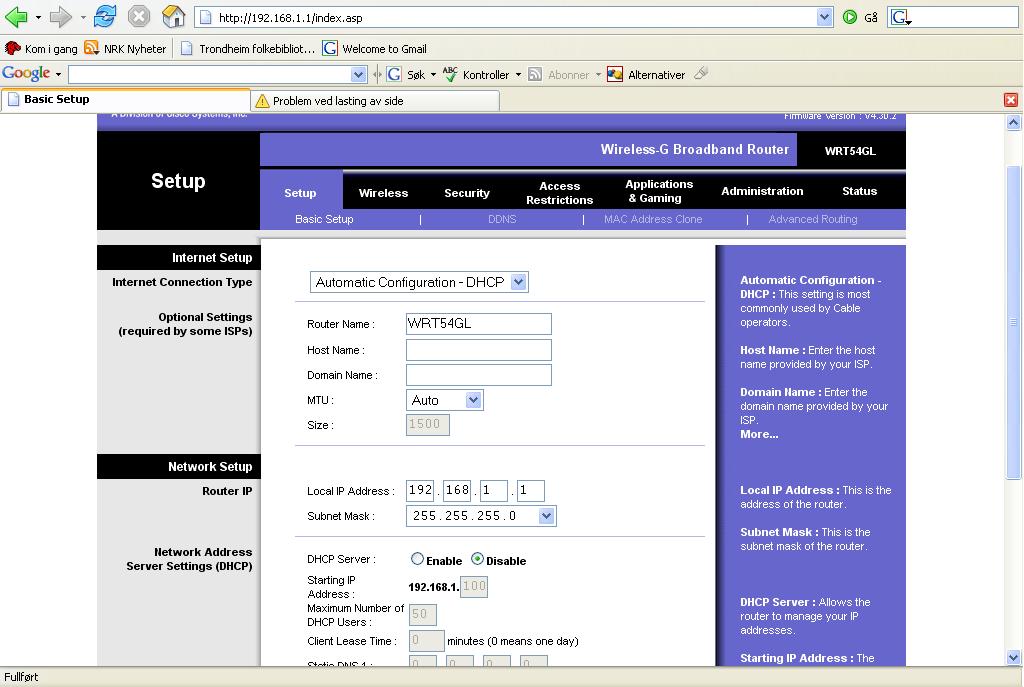Click the Home icon in toolbar

click(x=173, y=17)
